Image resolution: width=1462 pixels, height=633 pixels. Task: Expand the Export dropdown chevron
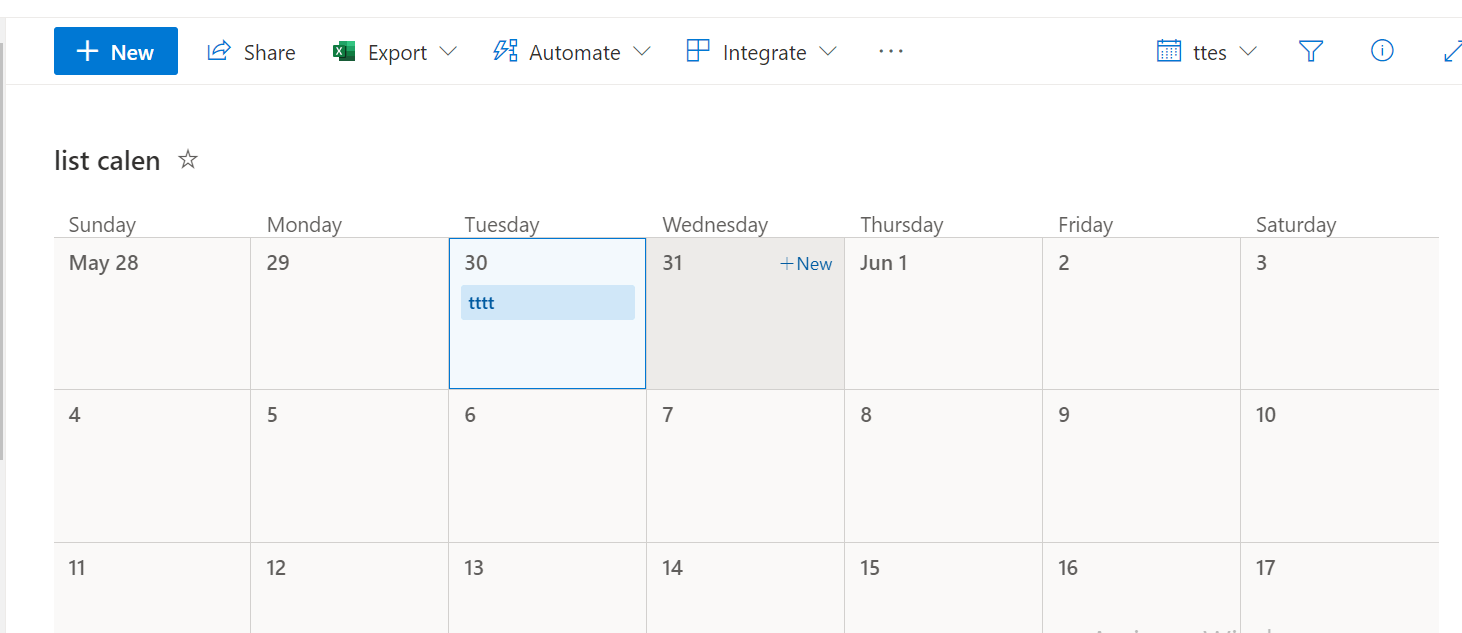tap(448, 52)
